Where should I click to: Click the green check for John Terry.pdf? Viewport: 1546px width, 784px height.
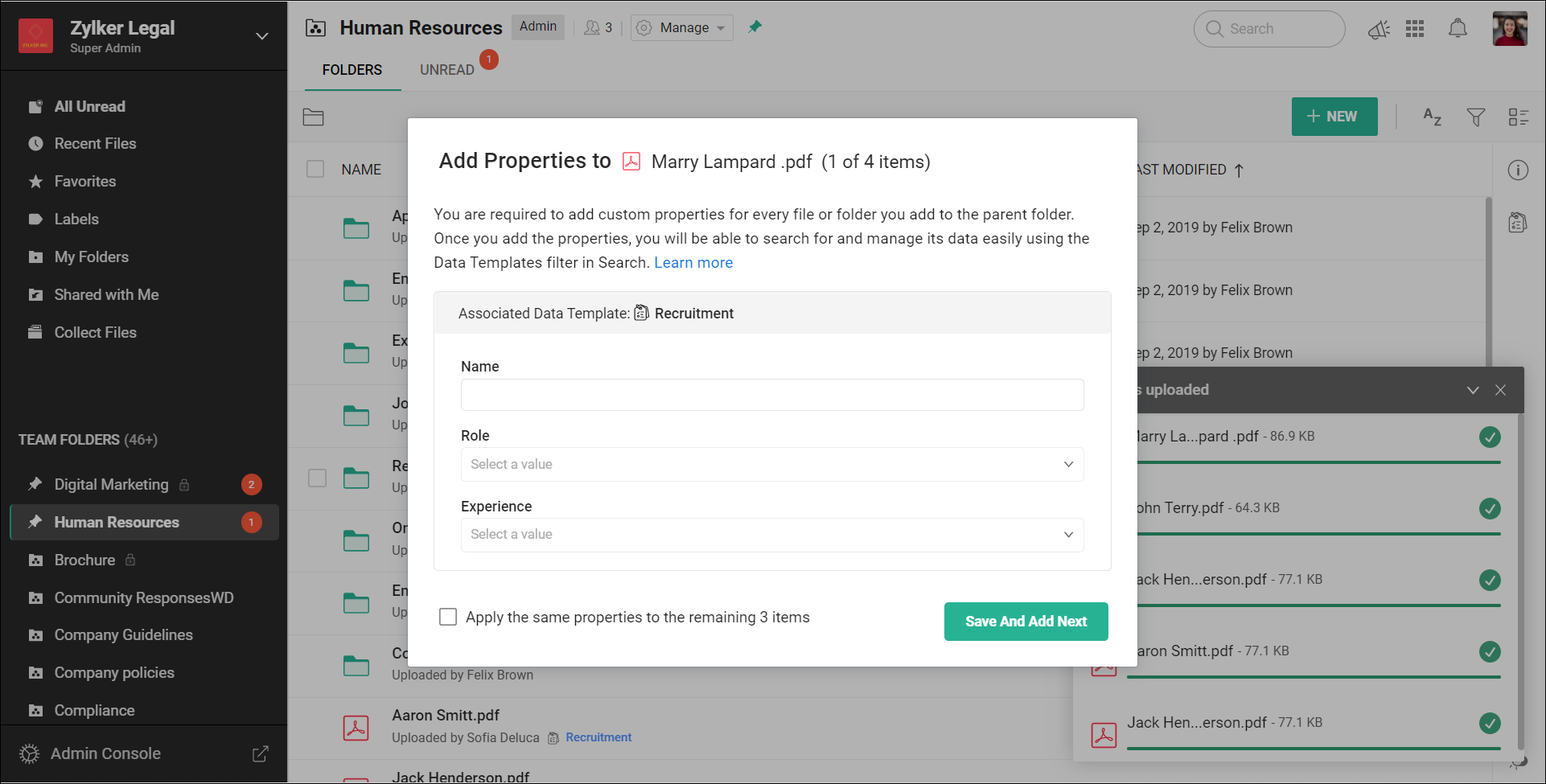(1490, 508)
